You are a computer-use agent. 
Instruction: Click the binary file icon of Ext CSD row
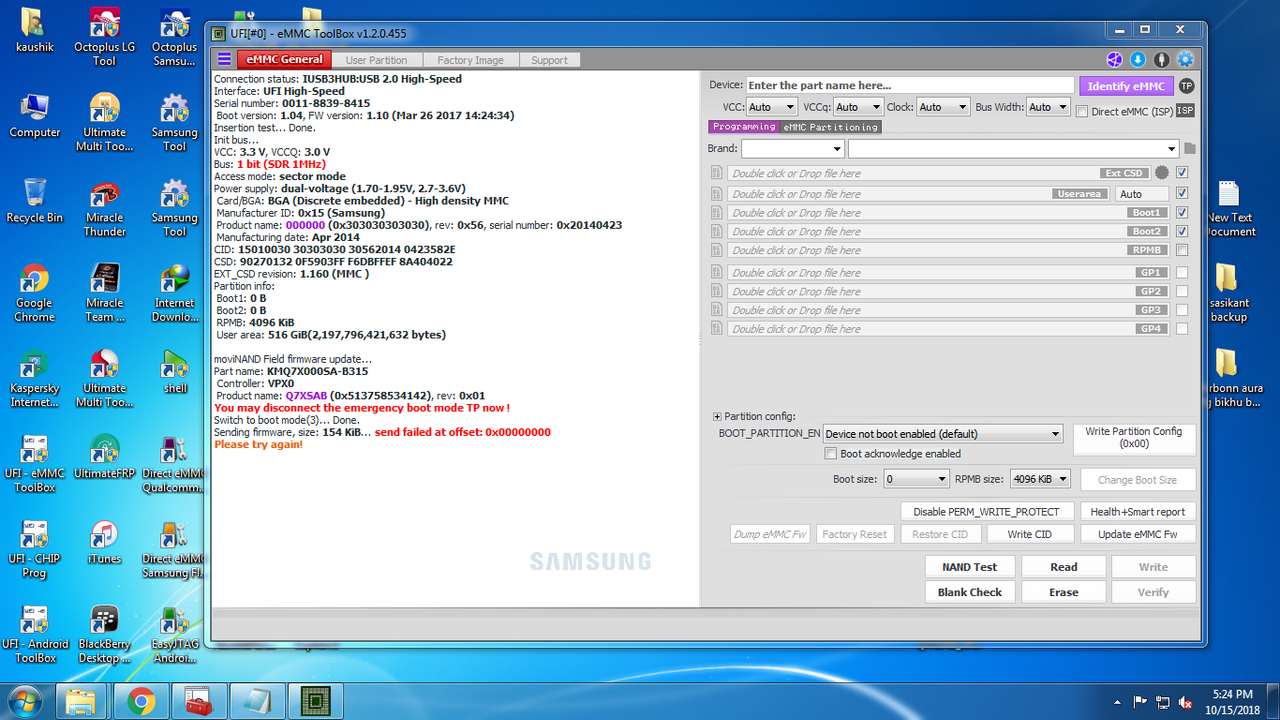(716, 173)
